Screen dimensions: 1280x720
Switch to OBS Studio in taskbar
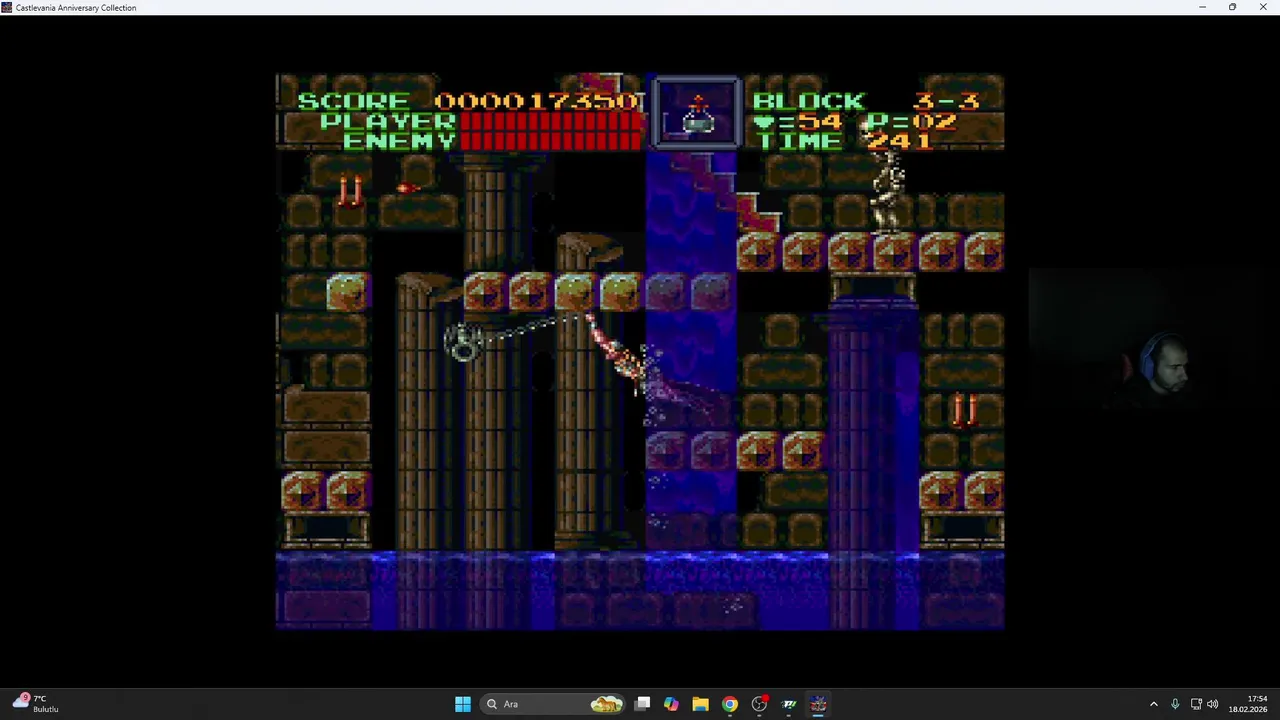click(x=760, y=704)
